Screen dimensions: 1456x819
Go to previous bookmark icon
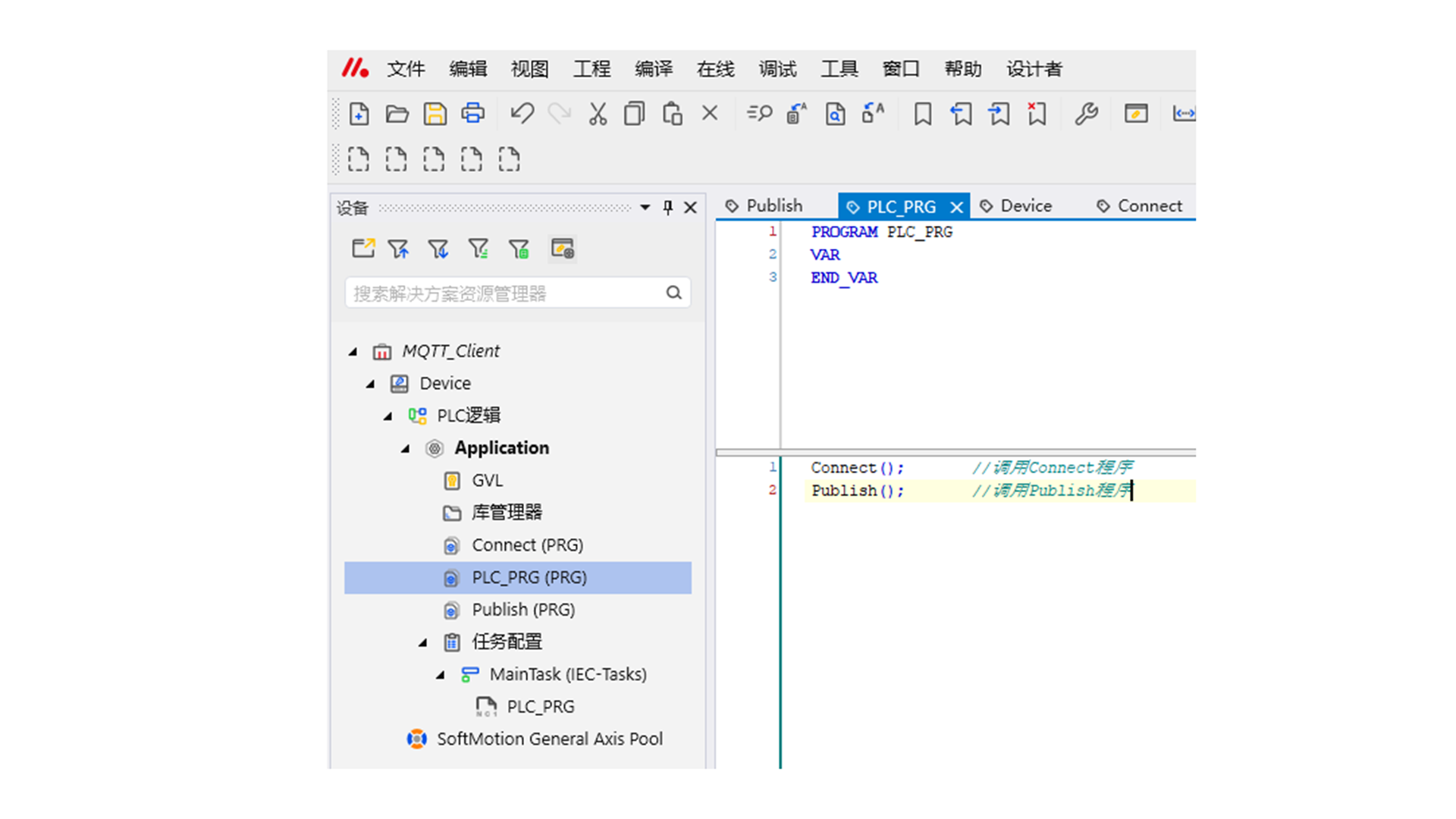[x=961, y=114]
